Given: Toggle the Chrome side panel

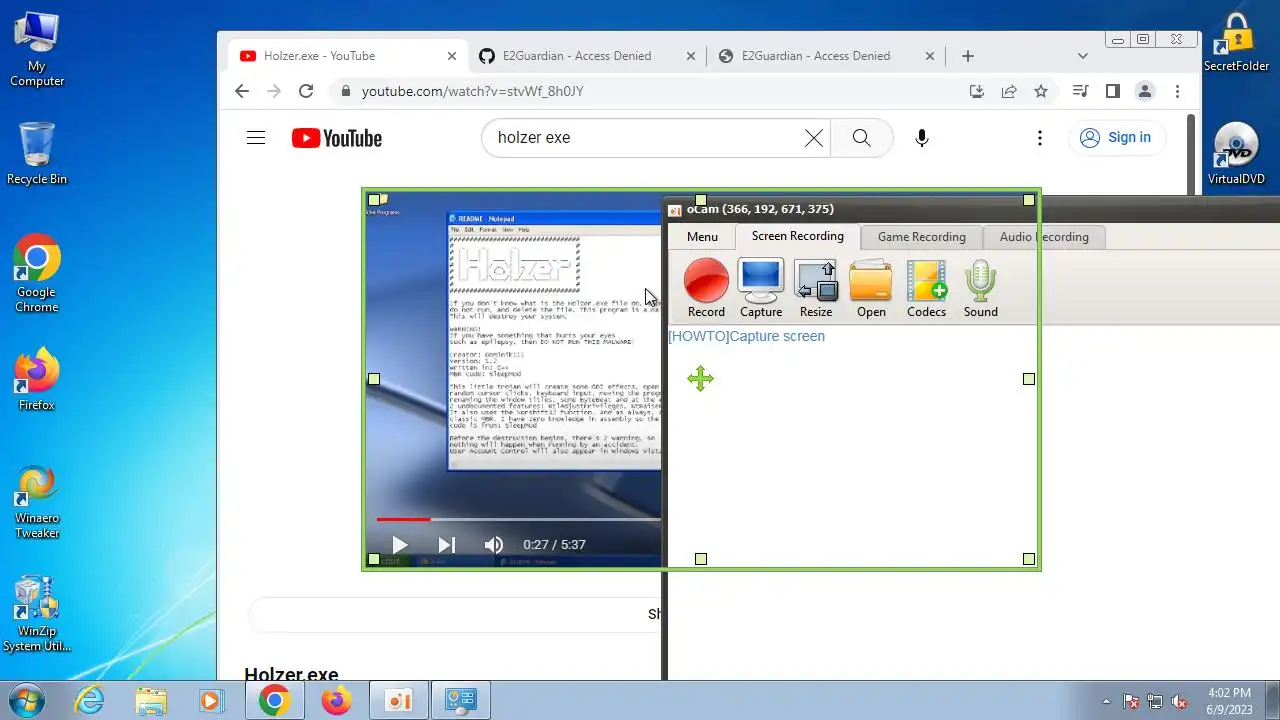Looking at the screenshot, I should pos(1112,91).
